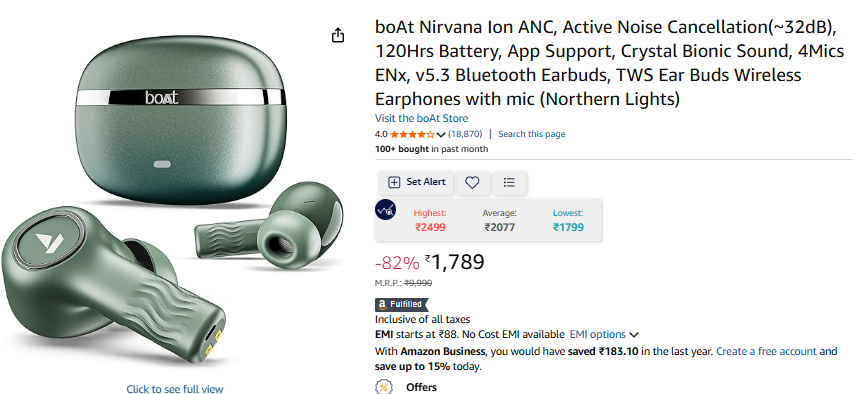Expand the rating breakdown chevron
The height and width of the screenshot is (394, 859).
[x=441, y=135]
